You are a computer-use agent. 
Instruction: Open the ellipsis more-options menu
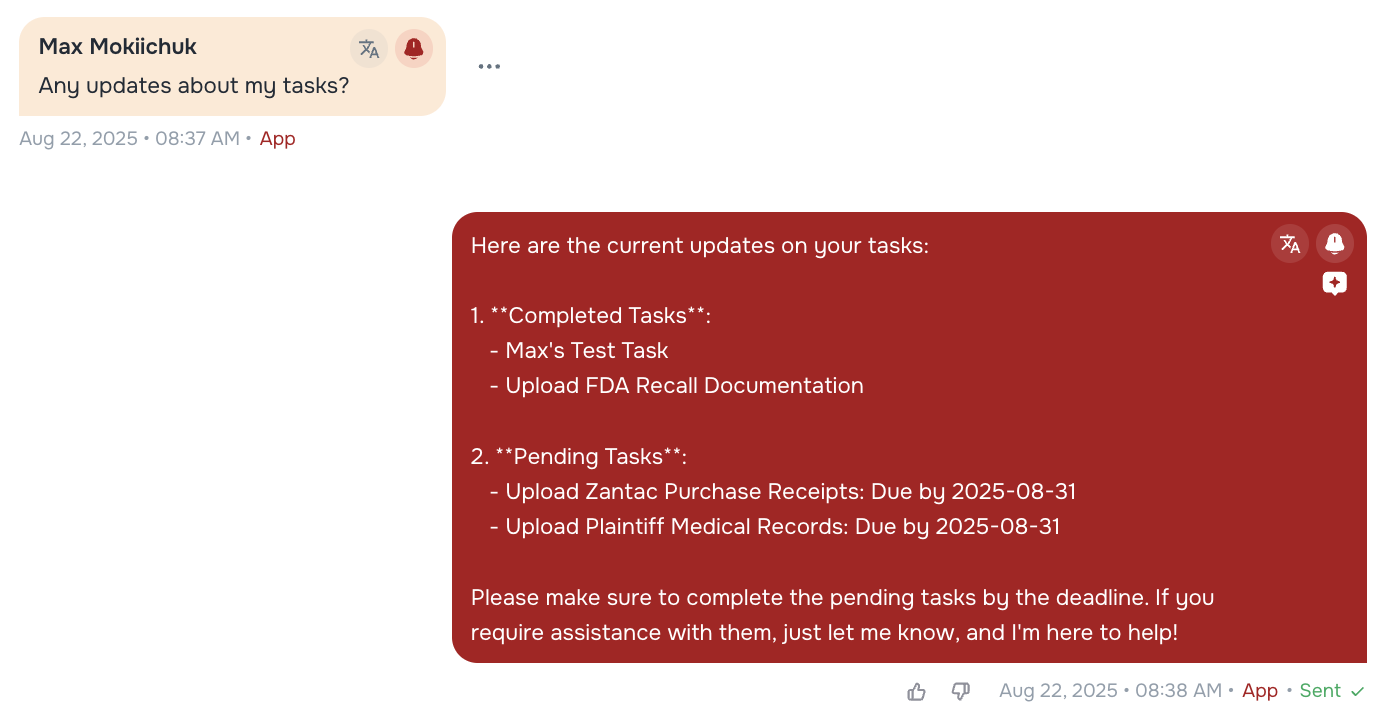pos(489,66)
